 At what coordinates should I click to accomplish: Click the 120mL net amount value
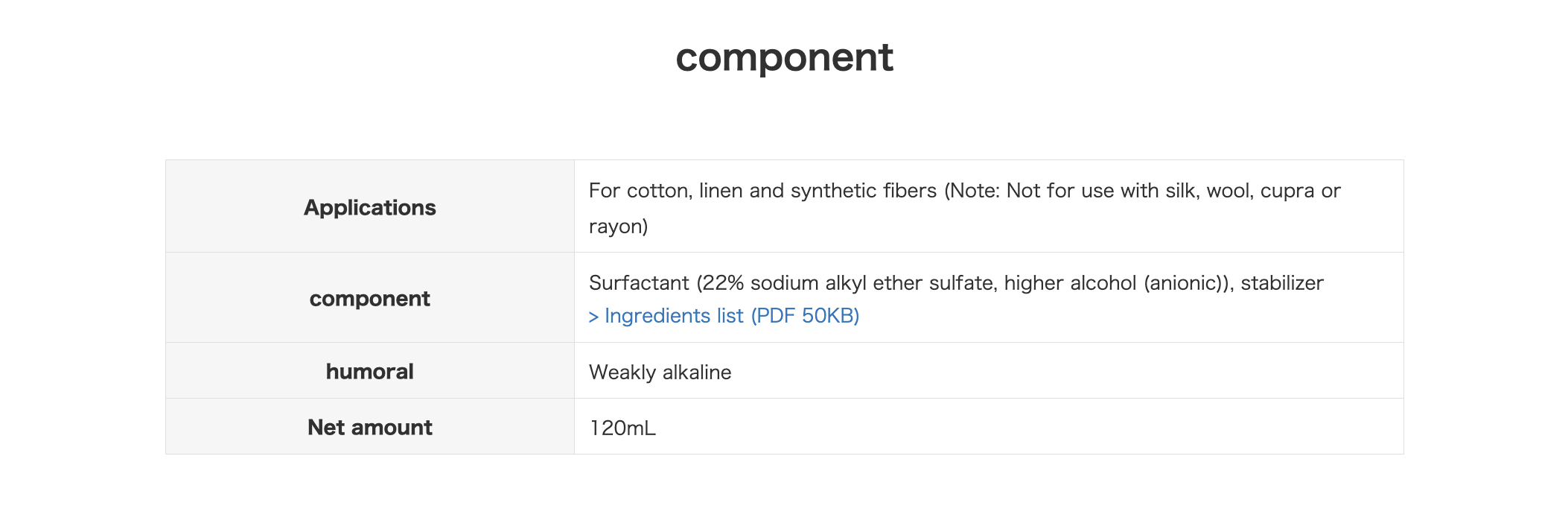622,428
